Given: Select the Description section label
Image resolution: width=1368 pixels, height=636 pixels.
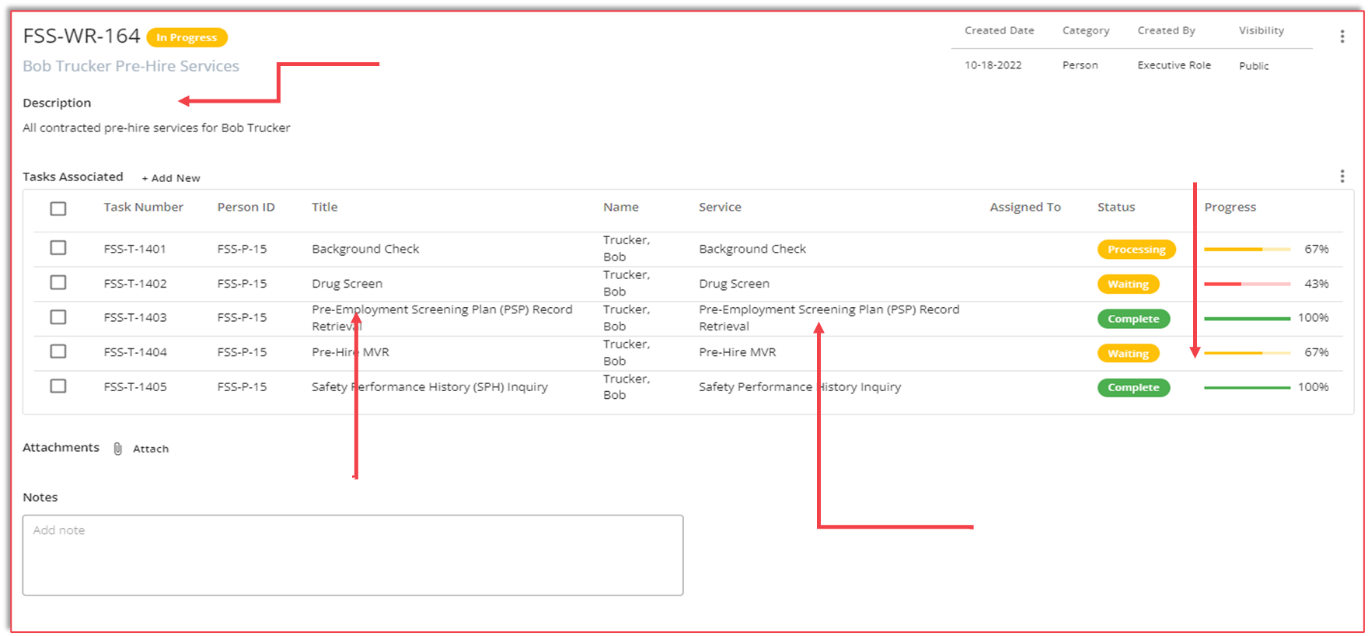Looking at the screenshot, I should point(56,102).
